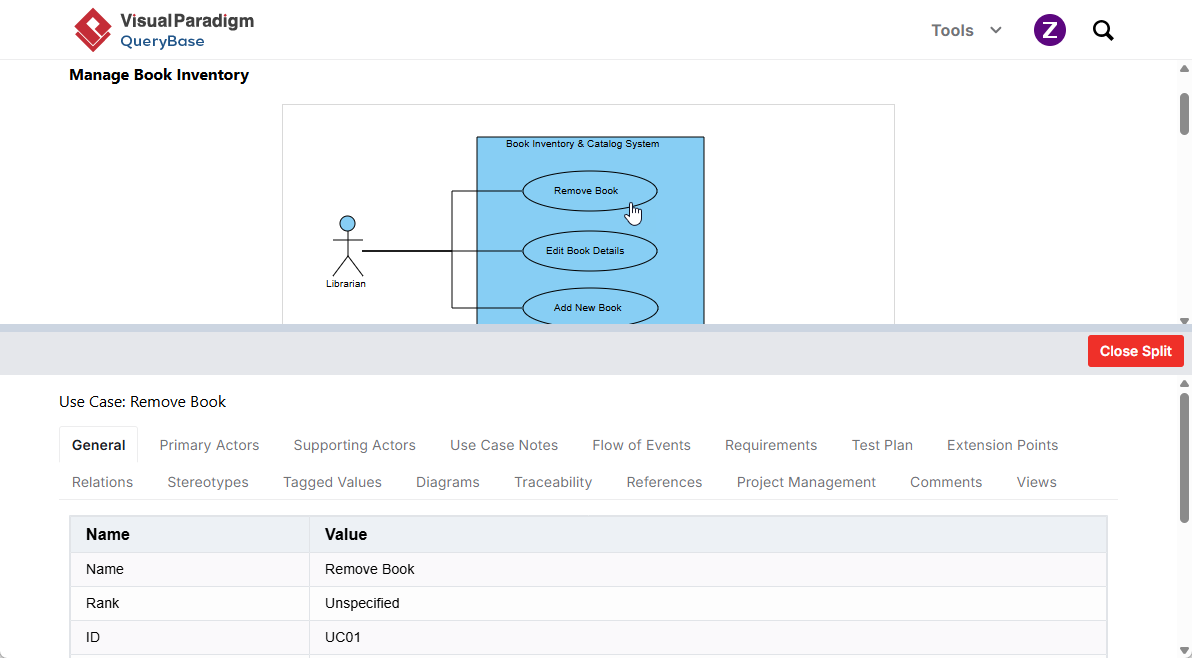Open the Comments tab
This screenshot has width=1192, height=658.
point(946,482)
